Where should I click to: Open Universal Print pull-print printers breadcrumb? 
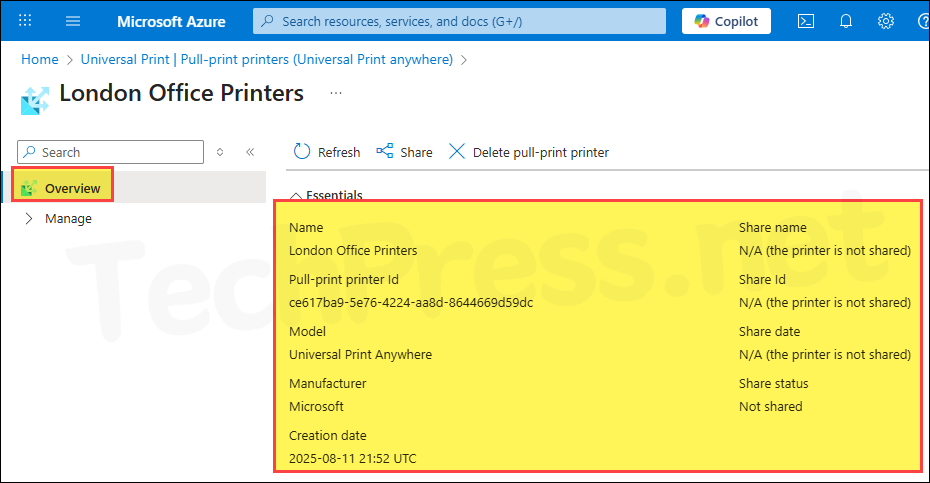(266, 59)
